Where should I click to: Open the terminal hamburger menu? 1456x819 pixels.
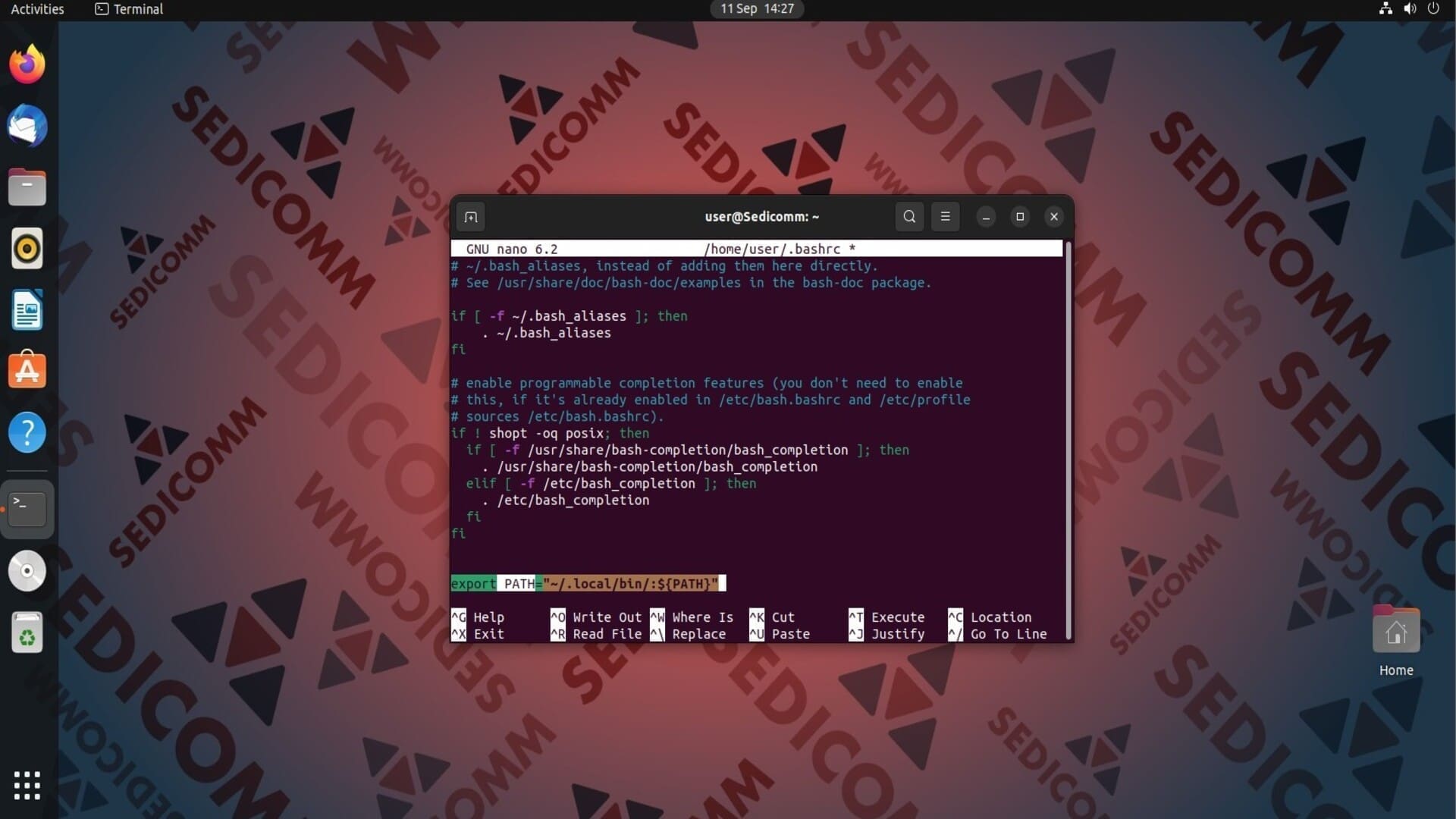(945, 217)
